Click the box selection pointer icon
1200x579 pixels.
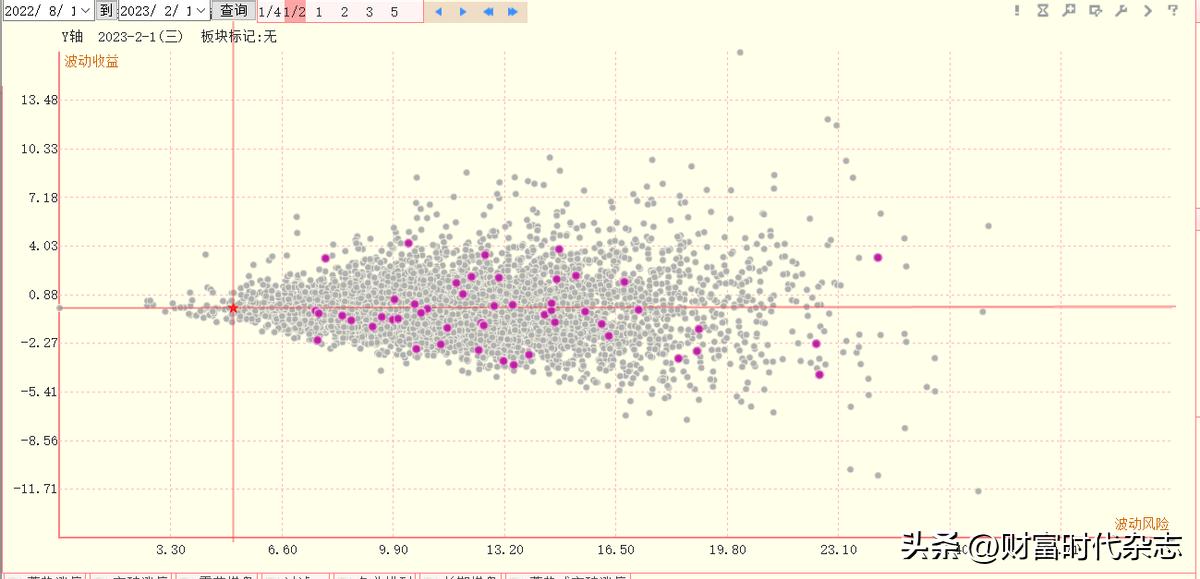(x=1095, y=11)
